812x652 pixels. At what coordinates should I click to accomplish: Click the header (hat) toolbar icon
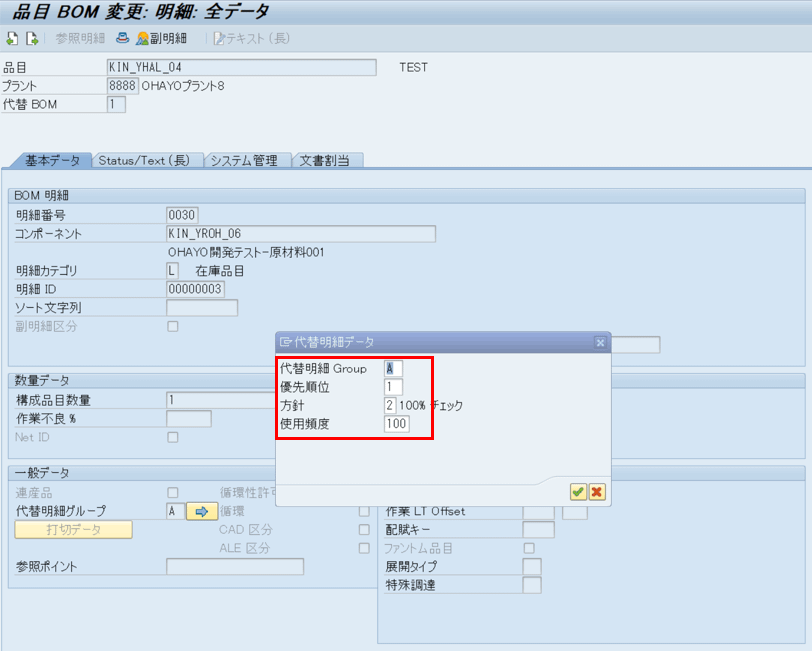pos(122,39)
